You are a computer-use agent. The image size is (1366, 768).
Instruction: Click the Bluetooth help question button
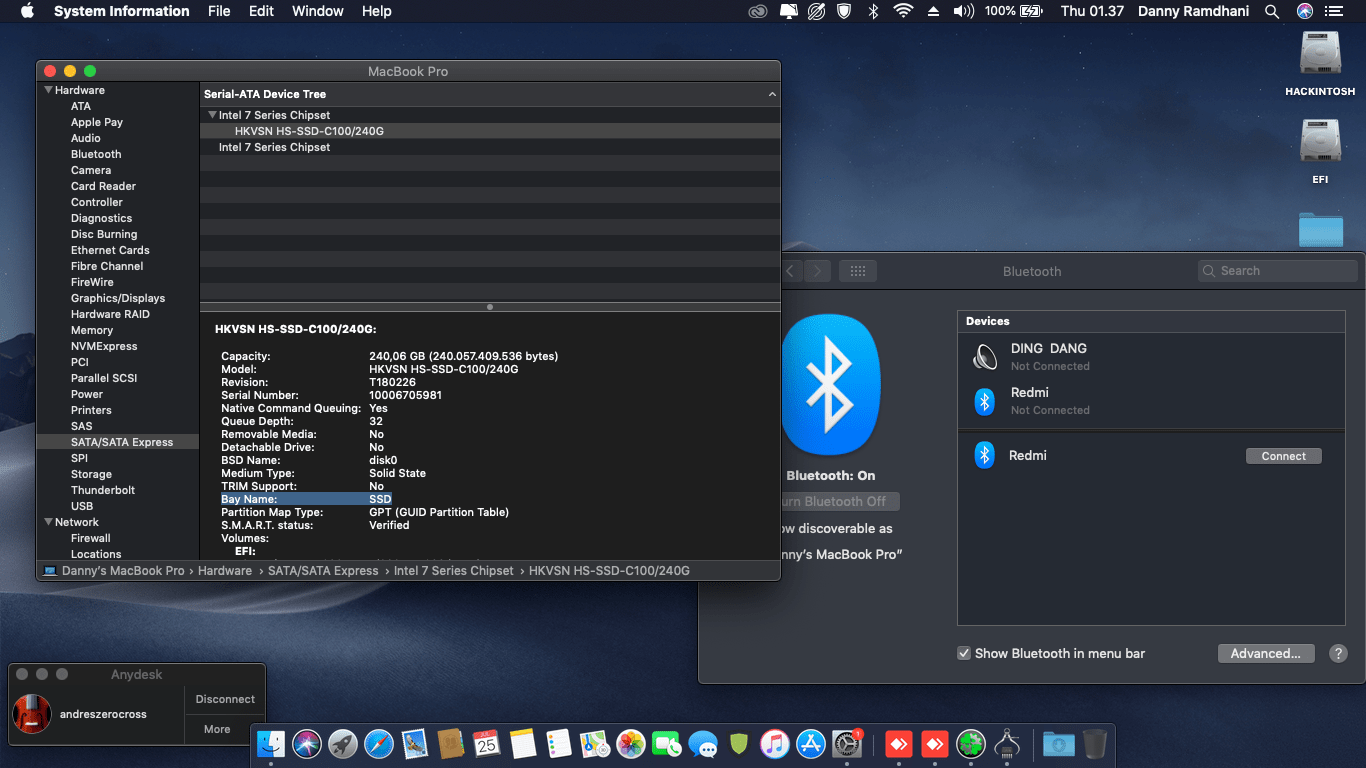(1338, 653)
